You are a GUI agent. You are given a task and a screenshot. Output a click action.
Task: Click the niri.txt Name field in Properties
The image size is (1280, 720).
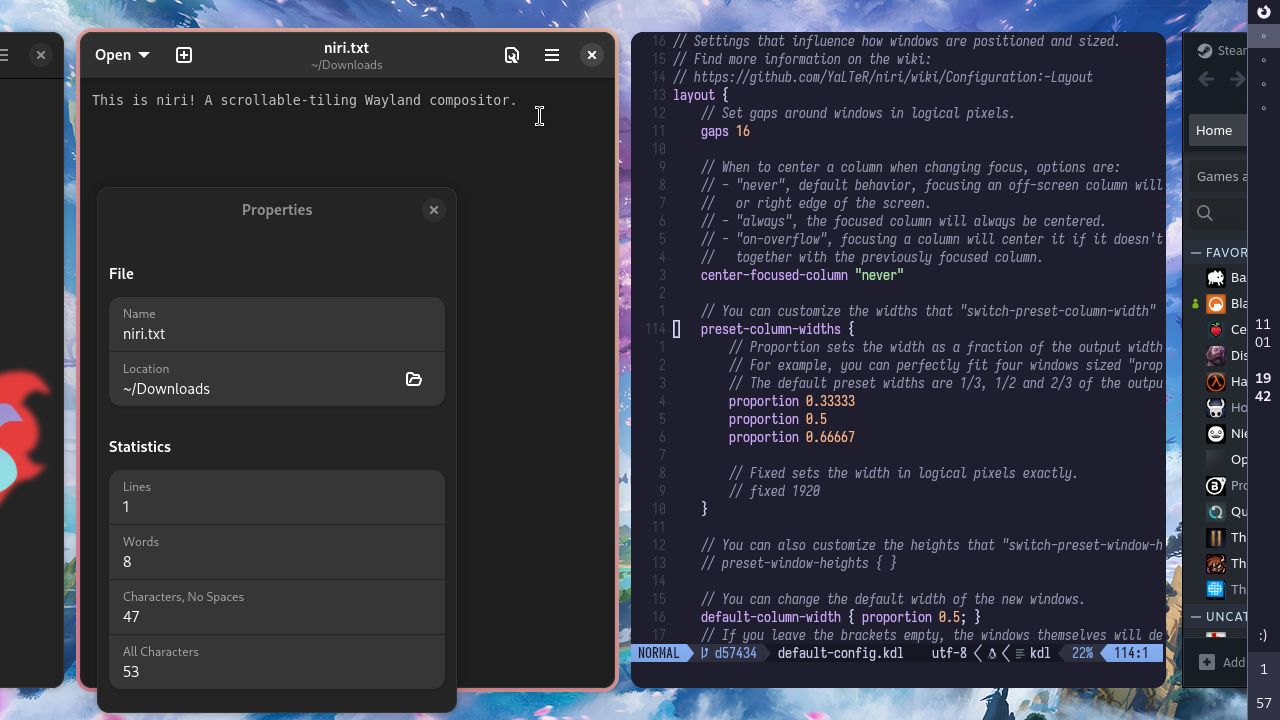pyautogui.click(x=277, y=334)
